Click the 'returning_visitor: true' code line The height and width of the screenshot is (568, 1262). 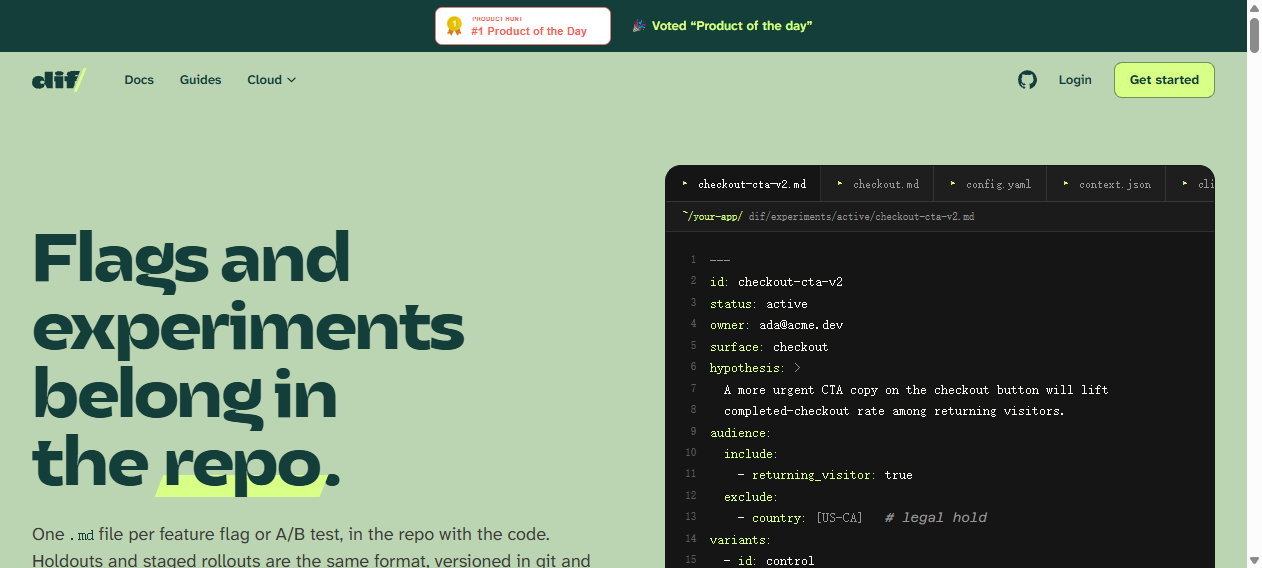click(x=825, y=475)
